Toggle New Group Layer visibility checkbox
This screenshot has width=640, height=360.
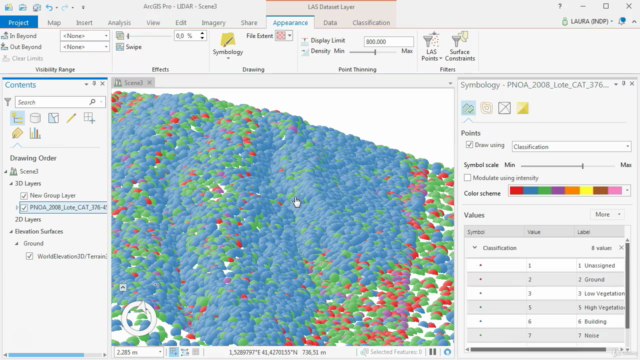point(24,196)
